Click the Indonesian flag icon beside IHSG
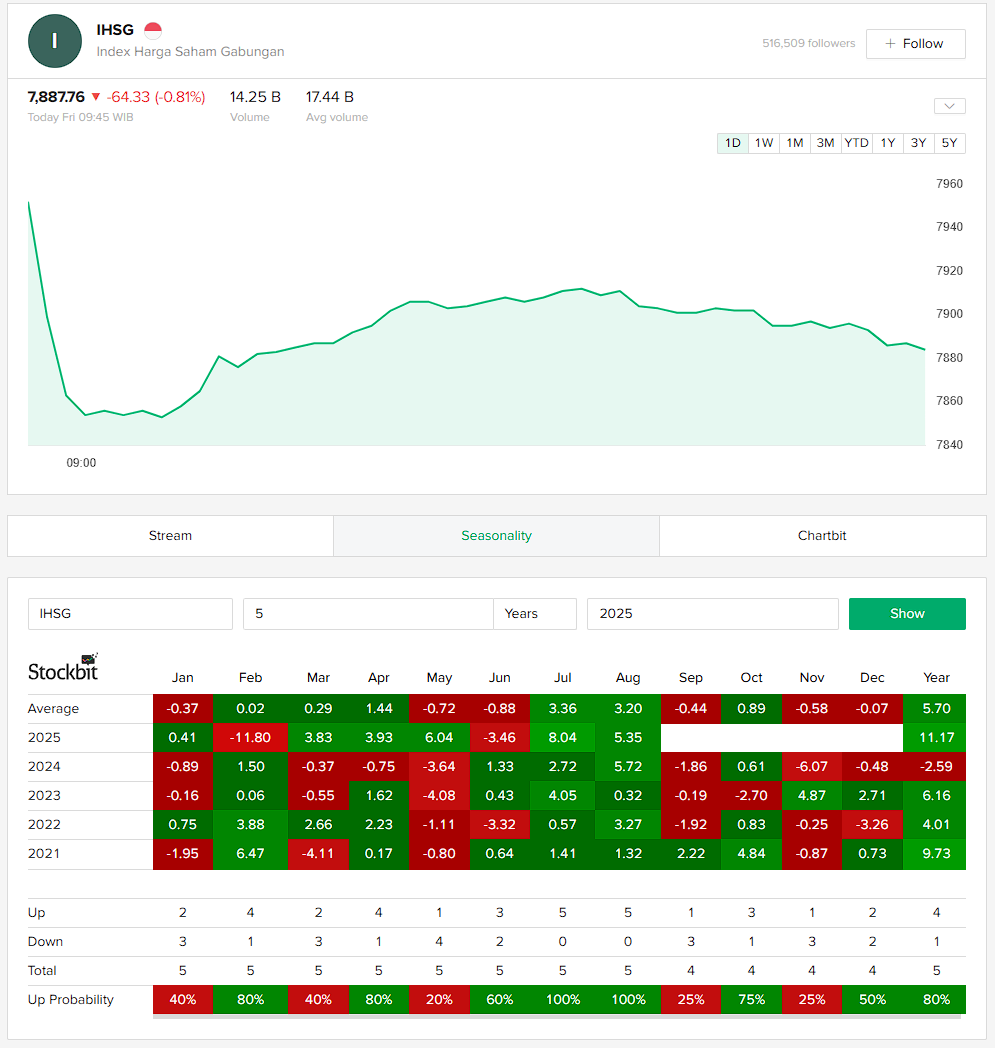 153,30
